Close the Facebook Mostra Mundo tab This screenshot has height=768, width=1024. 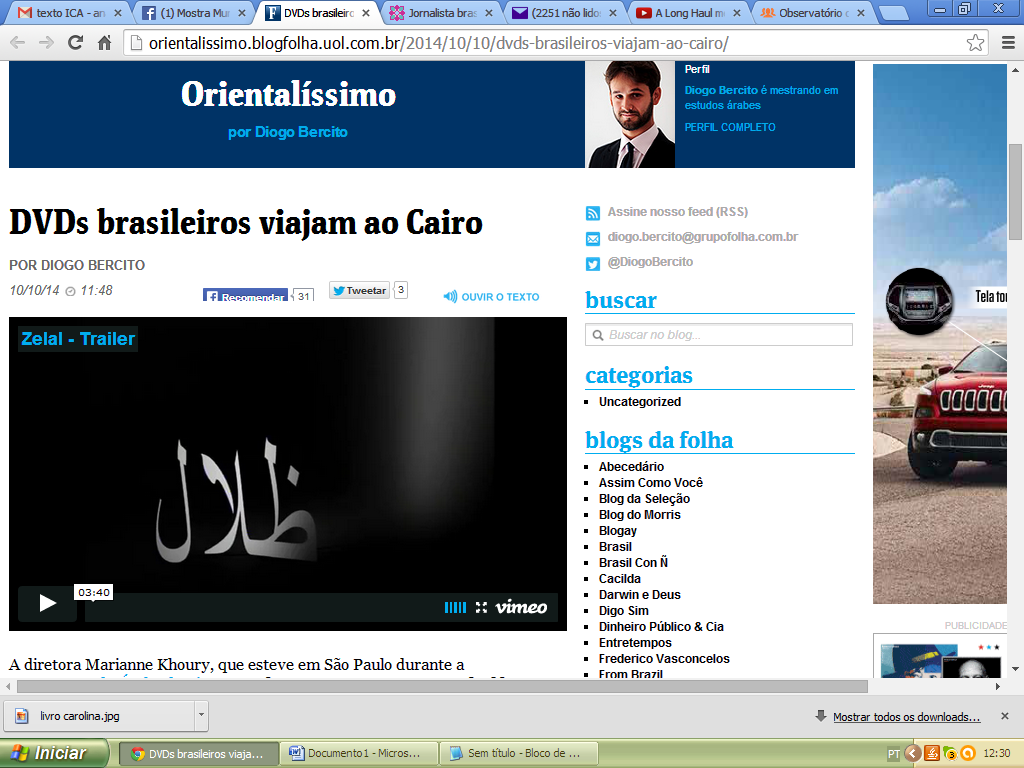pyautogui.click(x=242, y=13)
